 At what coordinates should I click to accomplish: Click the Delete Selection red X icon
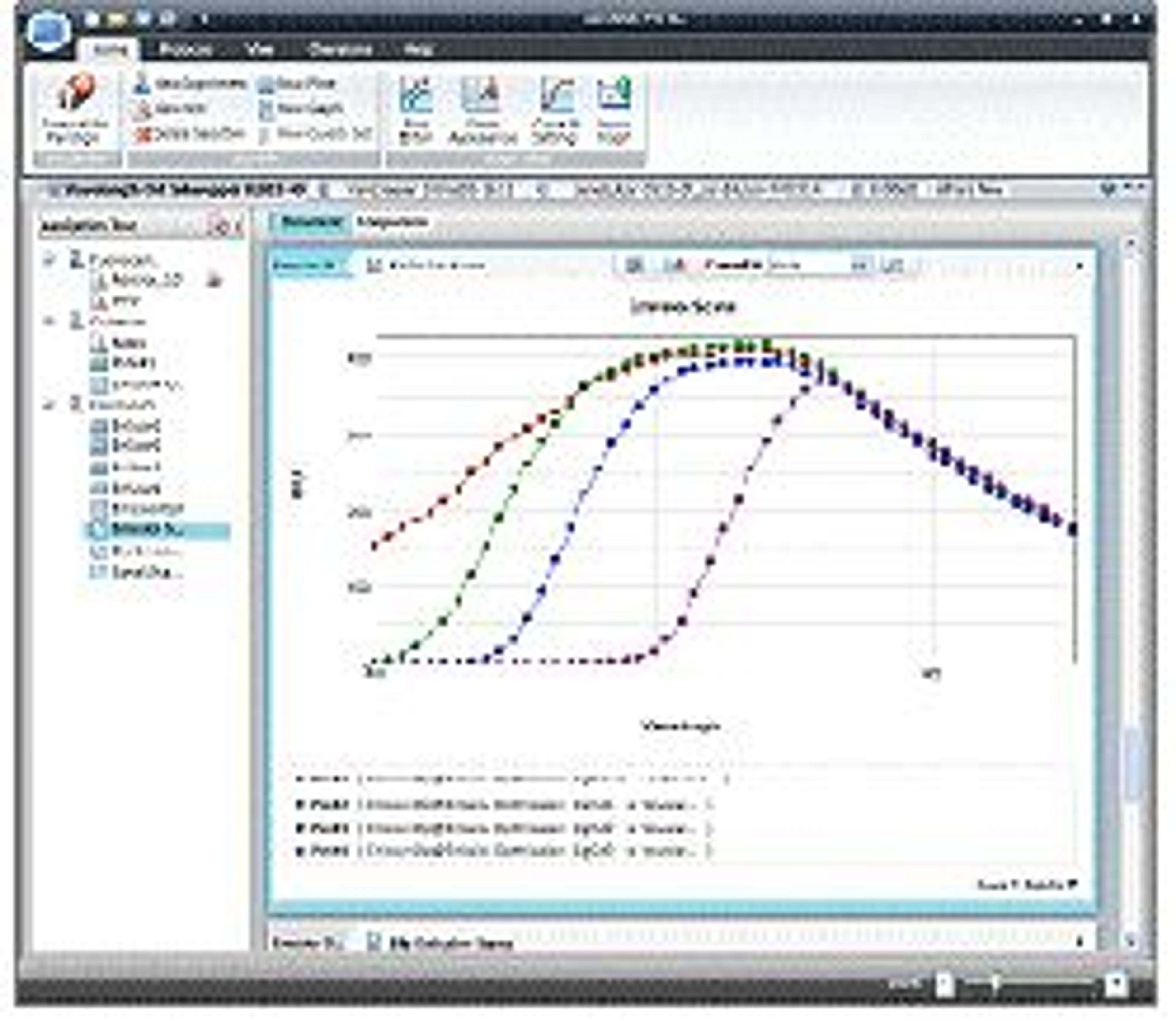pyautogui.click(x=142, y=134)
